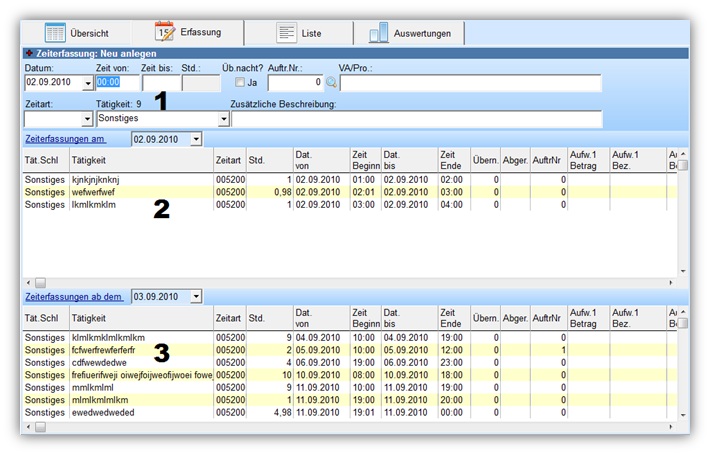Viewport: 710px width, 455px height.
Task: Expand the Tätigkeit Sonstiges dropdown
Action: (x=224, y=120)
